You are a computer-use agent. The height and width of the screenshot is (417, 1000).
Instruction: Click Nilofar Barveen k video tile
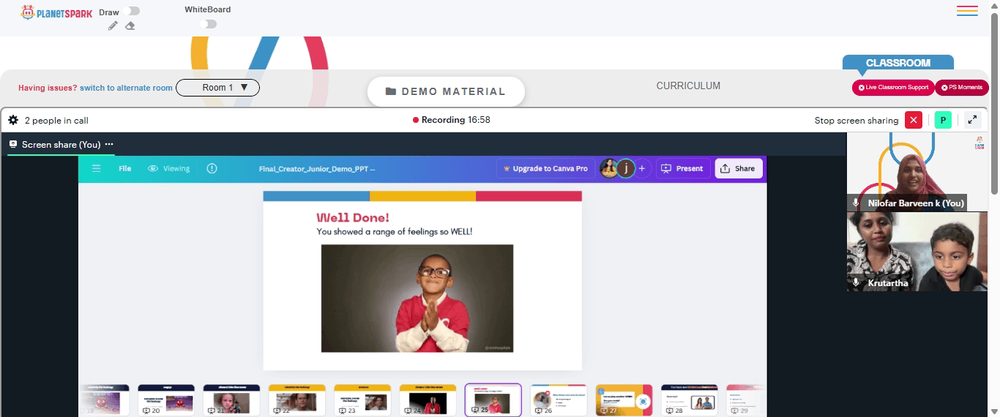point(917,172)
